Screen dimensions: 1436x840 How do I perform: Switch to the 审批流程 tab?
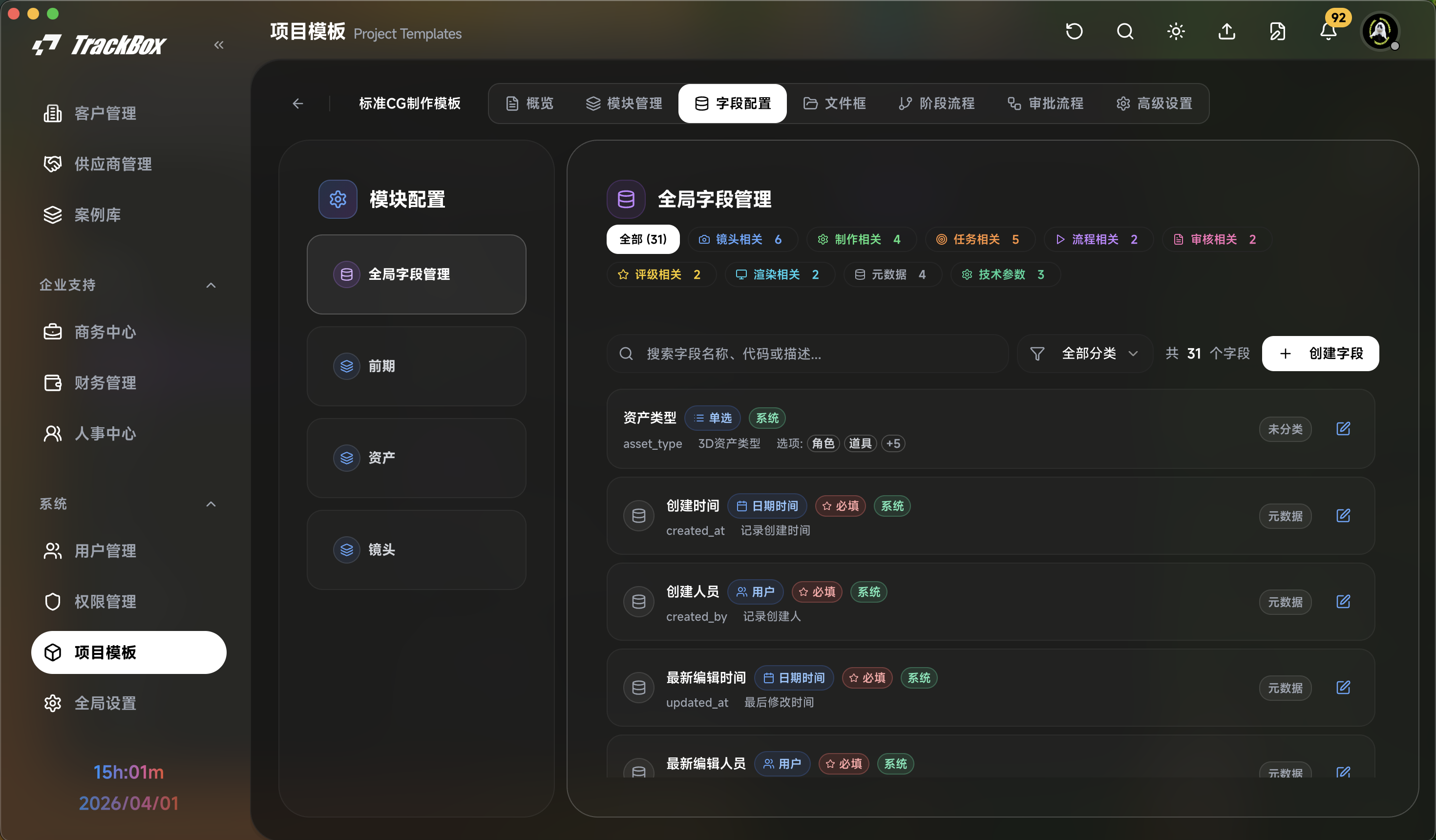pos(1045,103)
